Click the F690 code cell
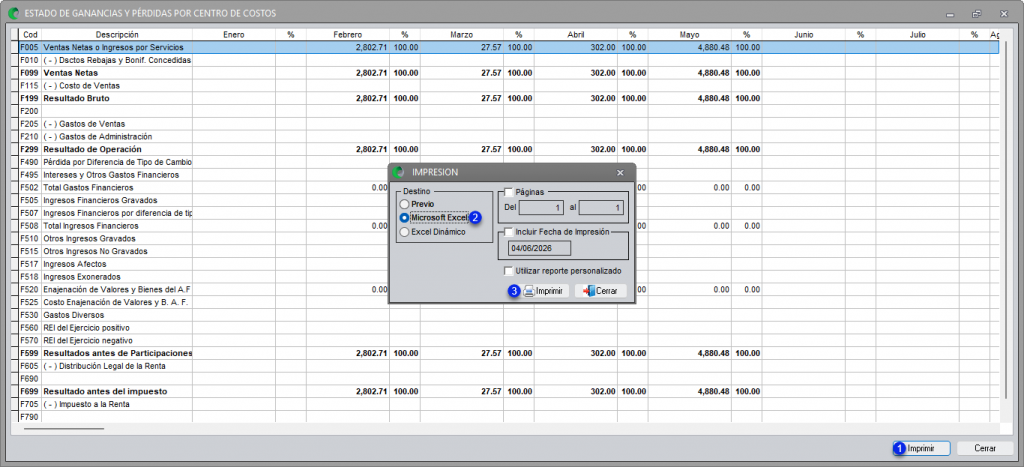 click(x=30, y=379)
